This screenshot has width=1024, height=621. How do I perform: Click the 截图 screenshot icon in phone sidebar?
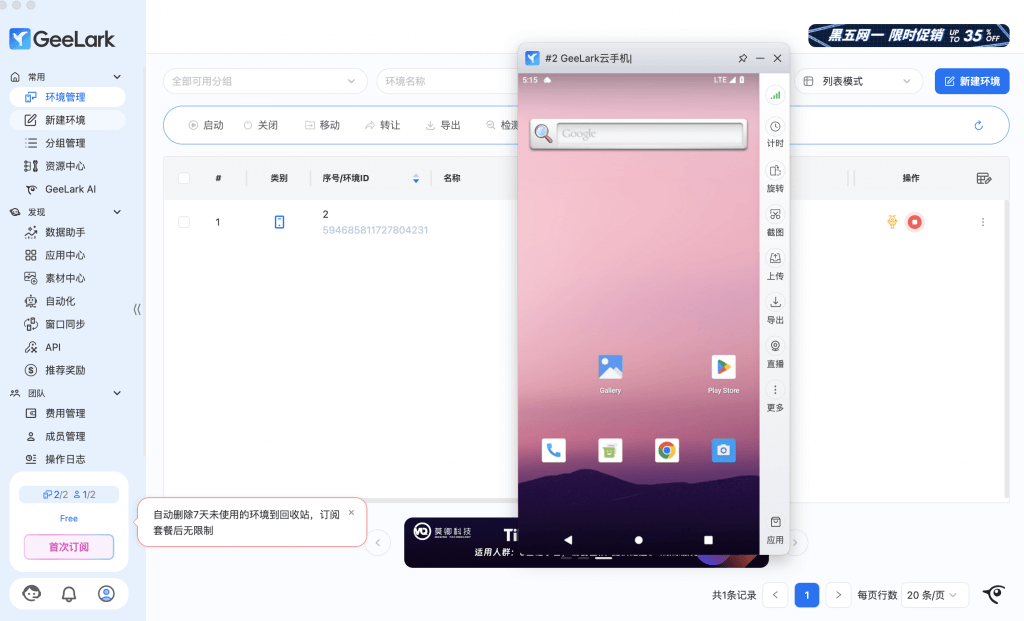(775, 215)
